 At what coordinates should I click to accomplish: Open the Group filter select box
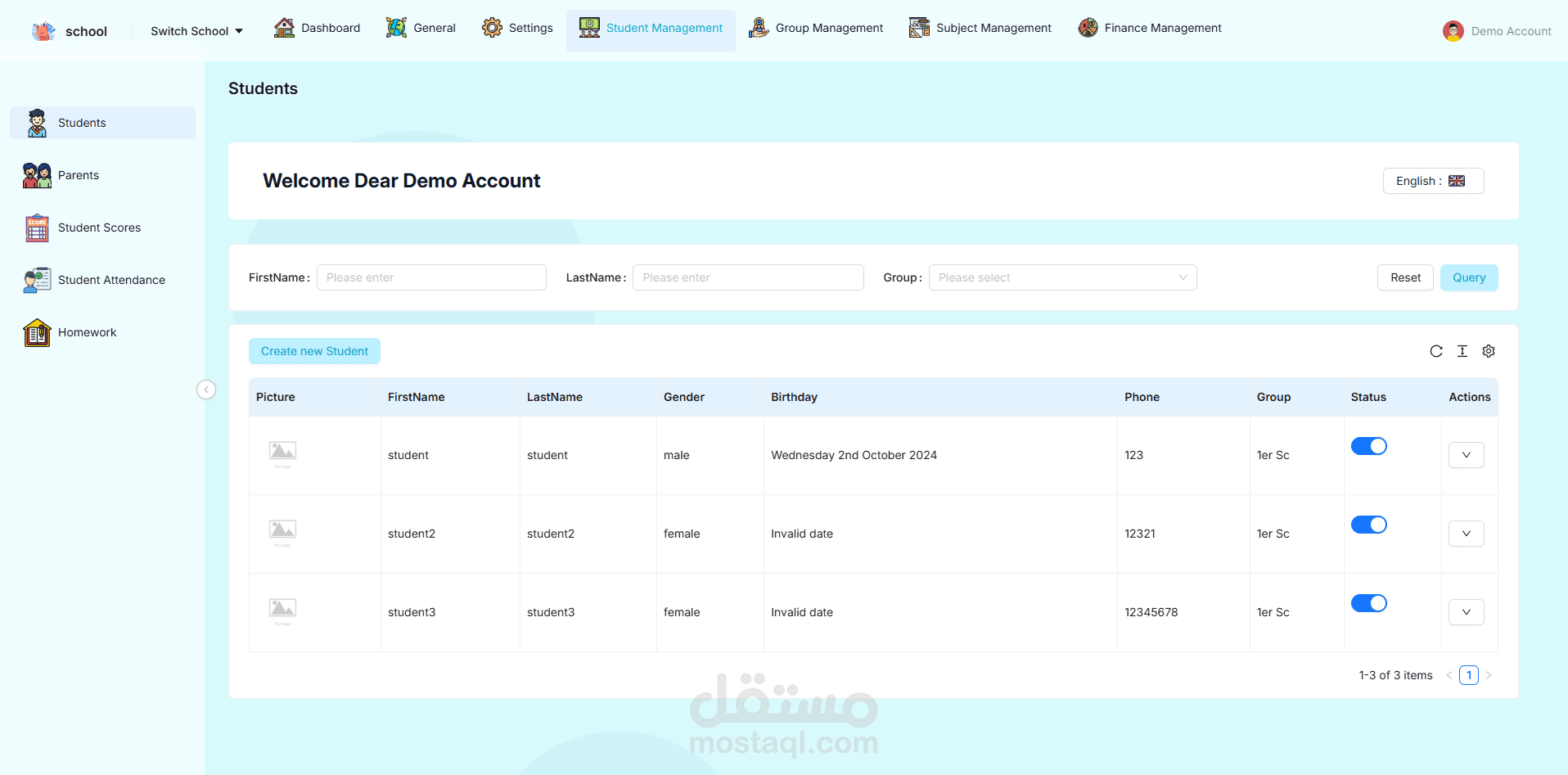(1062, 277)
